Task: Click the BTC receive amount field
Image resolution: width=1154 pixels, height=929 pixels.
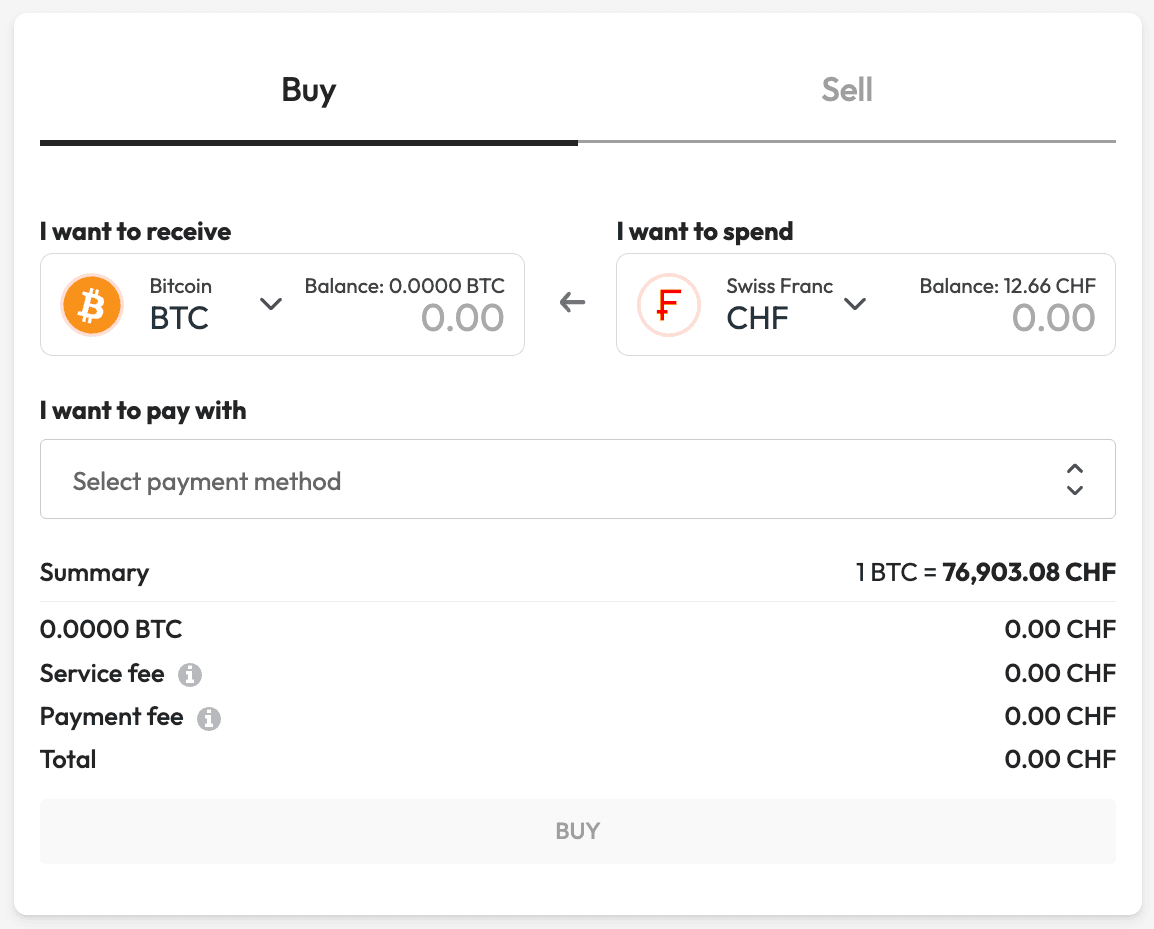Action: click(x=462, y=318)
